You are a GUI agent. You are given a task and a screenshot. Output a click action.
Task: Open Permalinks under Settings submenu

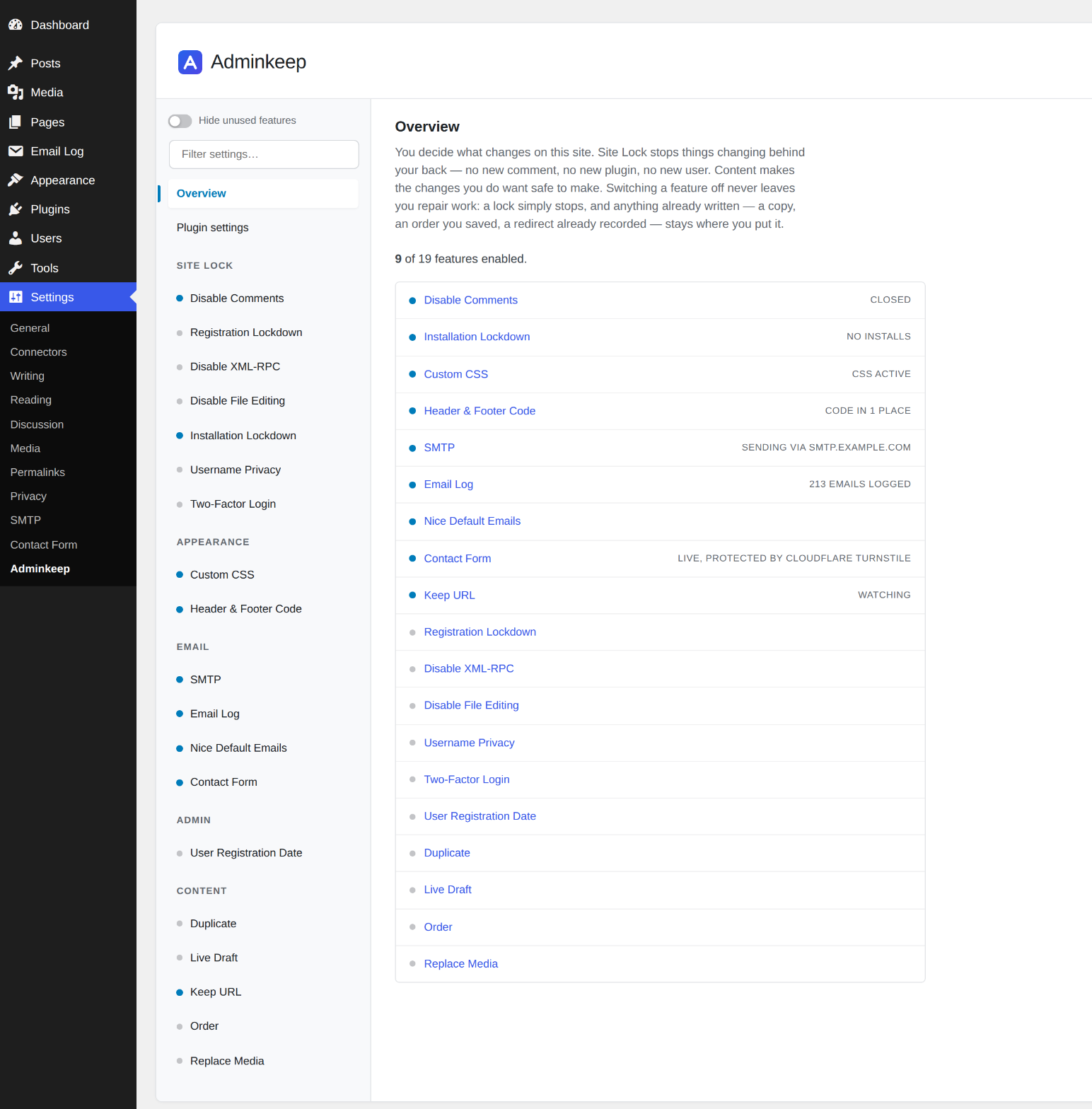[x=37, y=472]
